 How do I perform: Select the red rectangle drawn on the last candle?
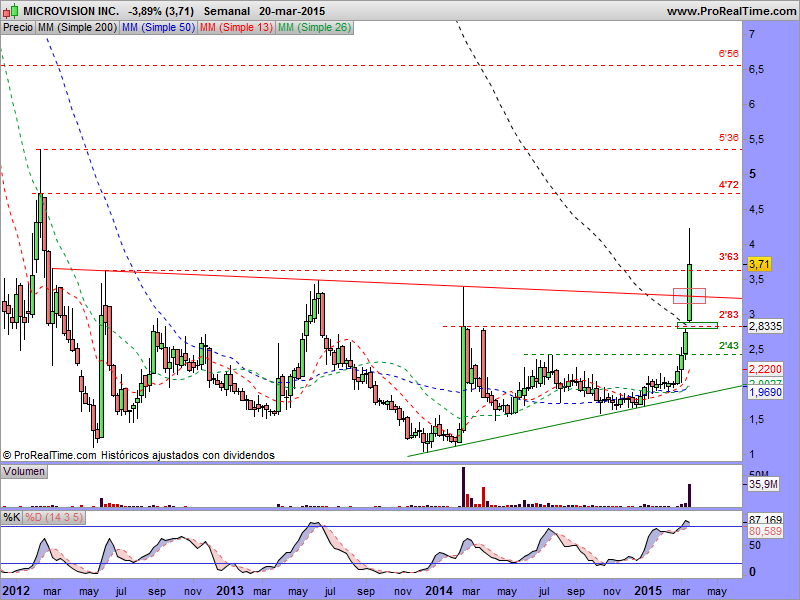[x=689, y=295]
